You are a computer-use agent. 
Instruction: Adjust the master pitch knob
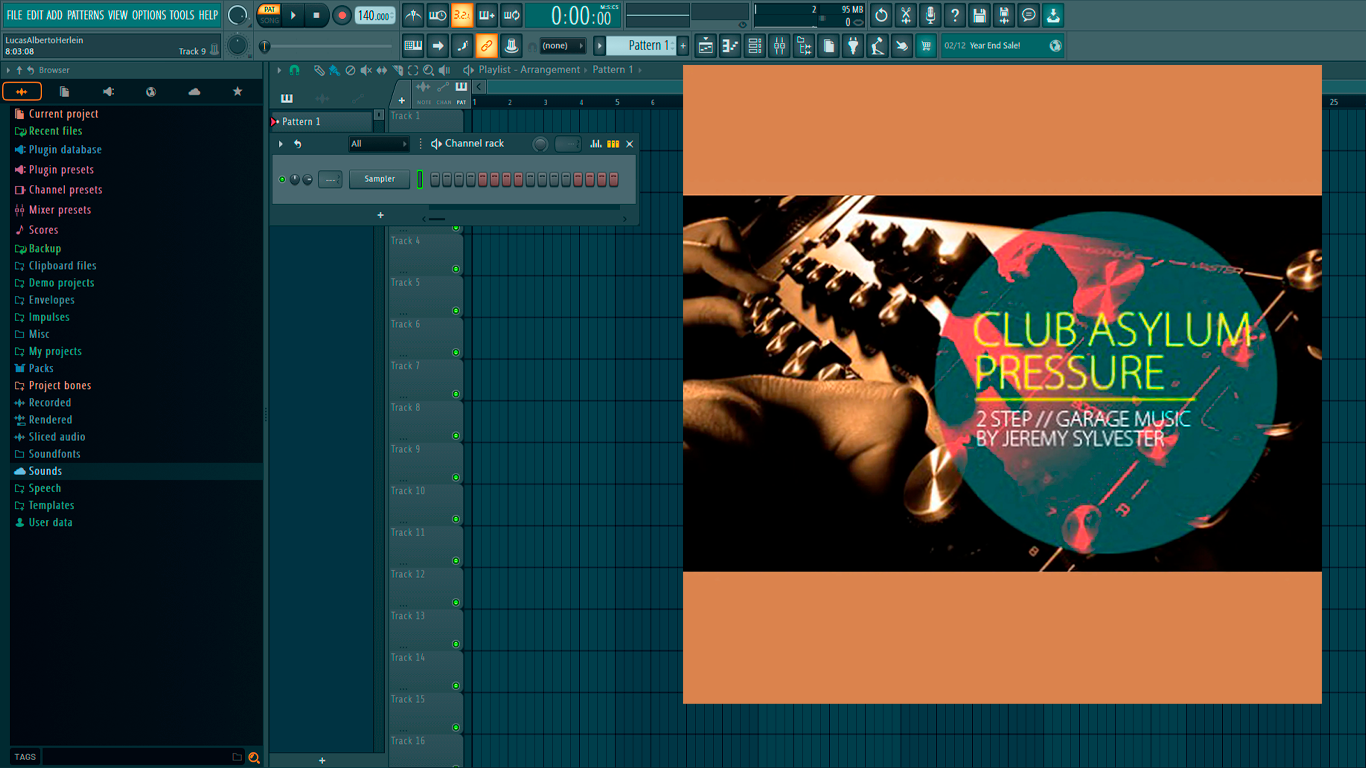pyautogui.click(x=238, y=45)
